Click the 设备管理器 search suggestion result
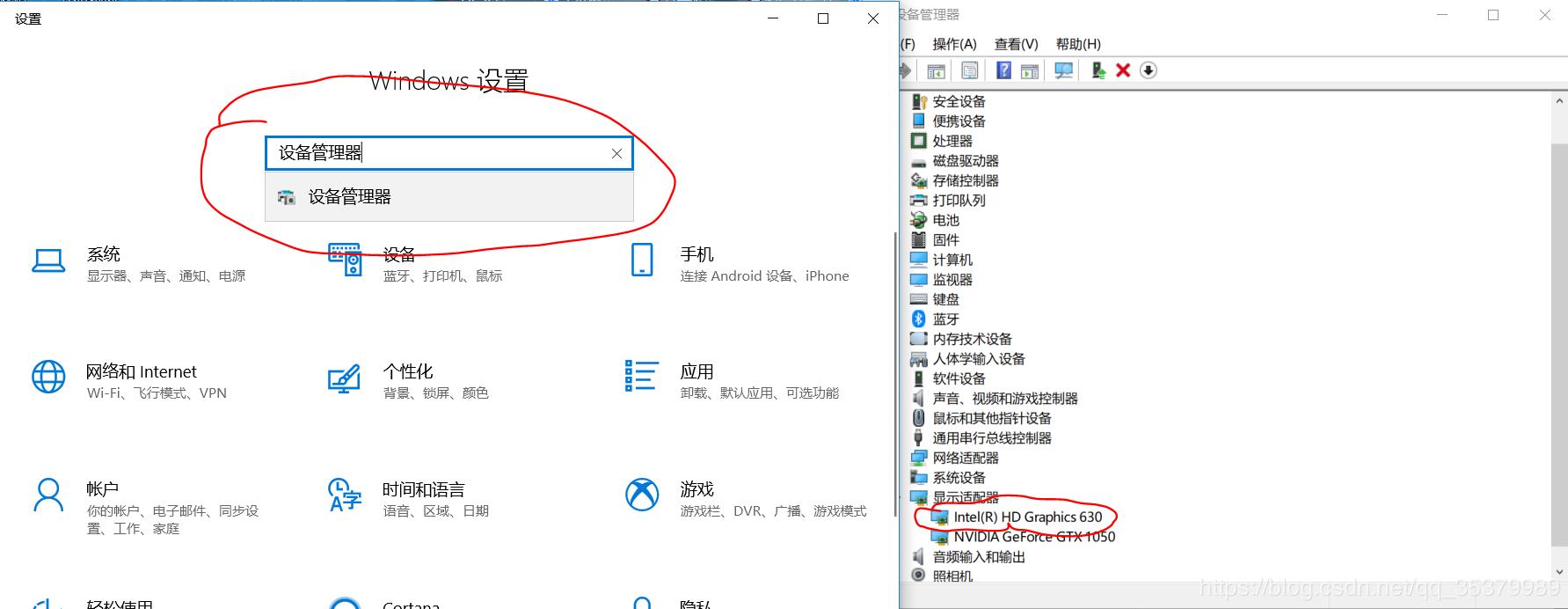This screenshot has width=1568, height=609. [449, 197]
